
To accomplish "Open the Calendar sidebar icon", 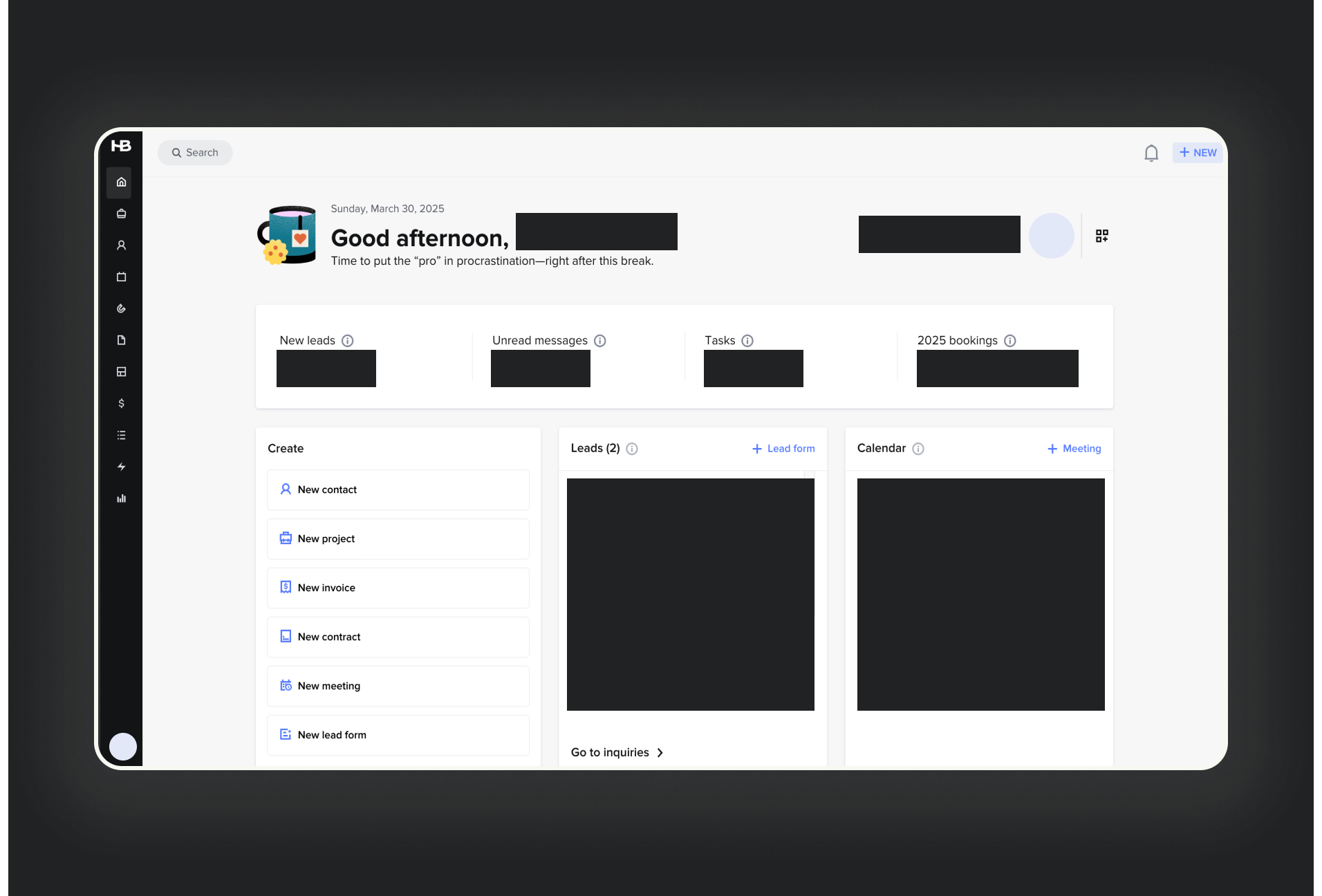I will pyautogui.click(x=121, y=277).
